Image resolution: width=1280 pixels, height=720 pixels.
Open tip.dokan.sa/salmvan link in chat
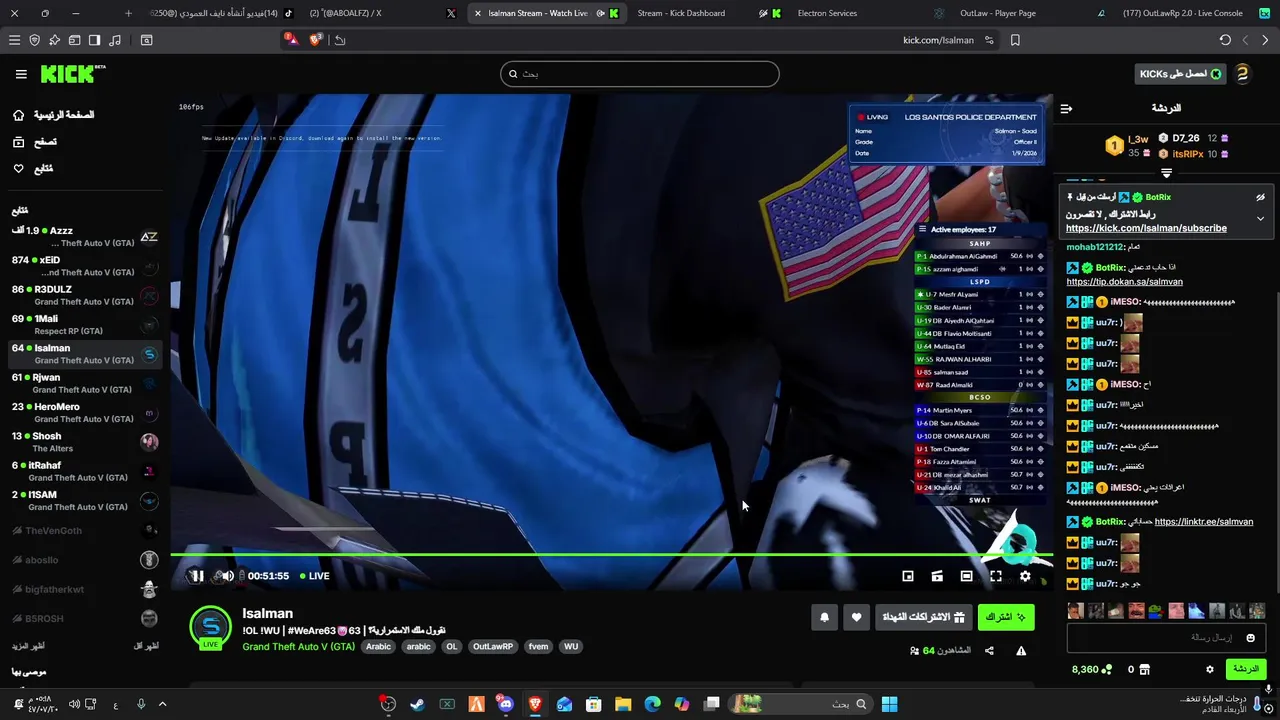pos(1124,282)
